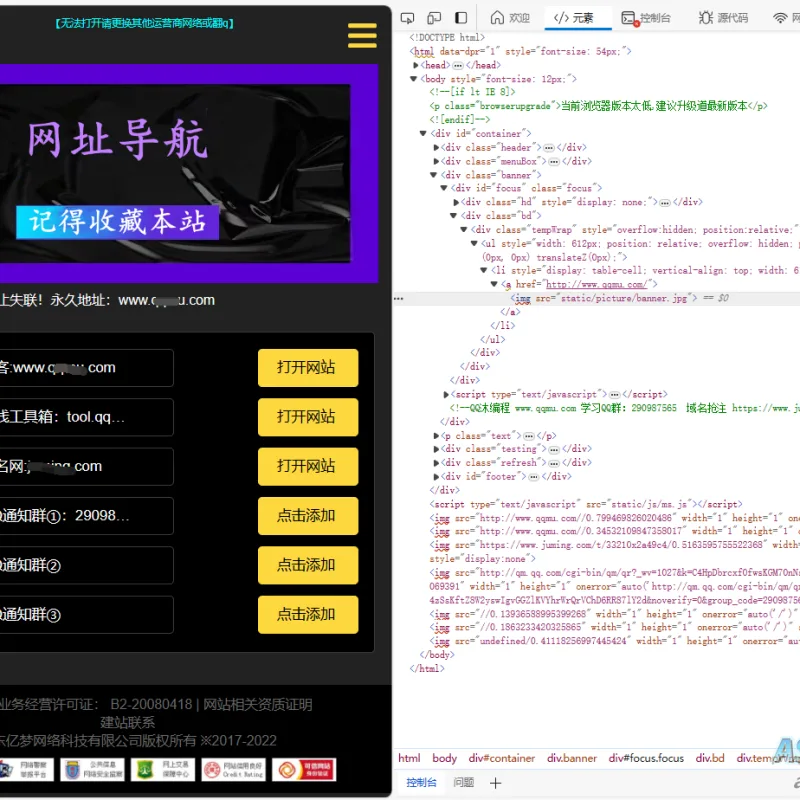Select the img src banner.jpg line
The image size is (800, 800).
pos(604,298)
